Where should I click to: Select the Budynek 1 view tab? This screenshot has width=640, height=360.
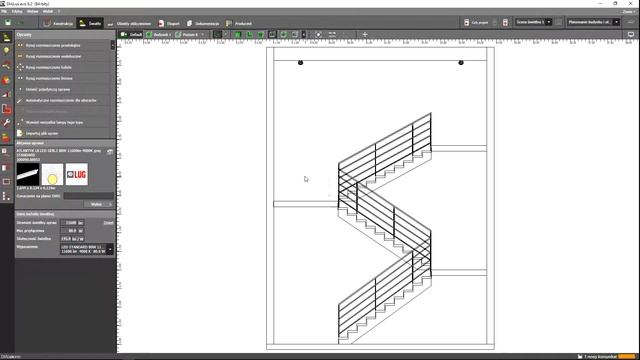(159, 35)
